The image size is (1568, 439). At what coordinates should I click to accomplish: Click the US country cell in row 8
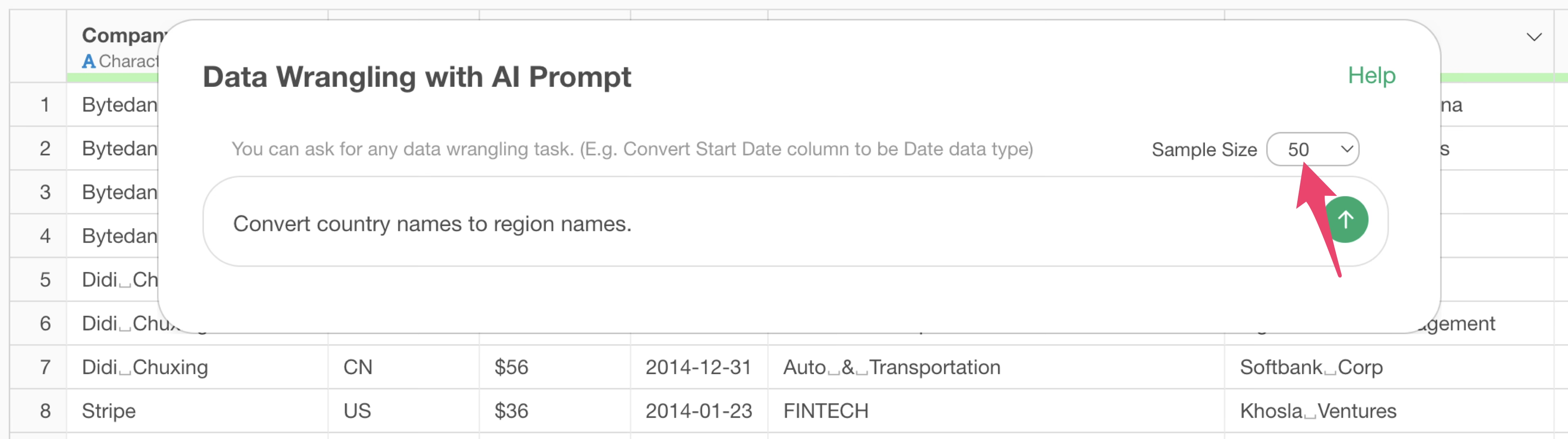[357, 412]
